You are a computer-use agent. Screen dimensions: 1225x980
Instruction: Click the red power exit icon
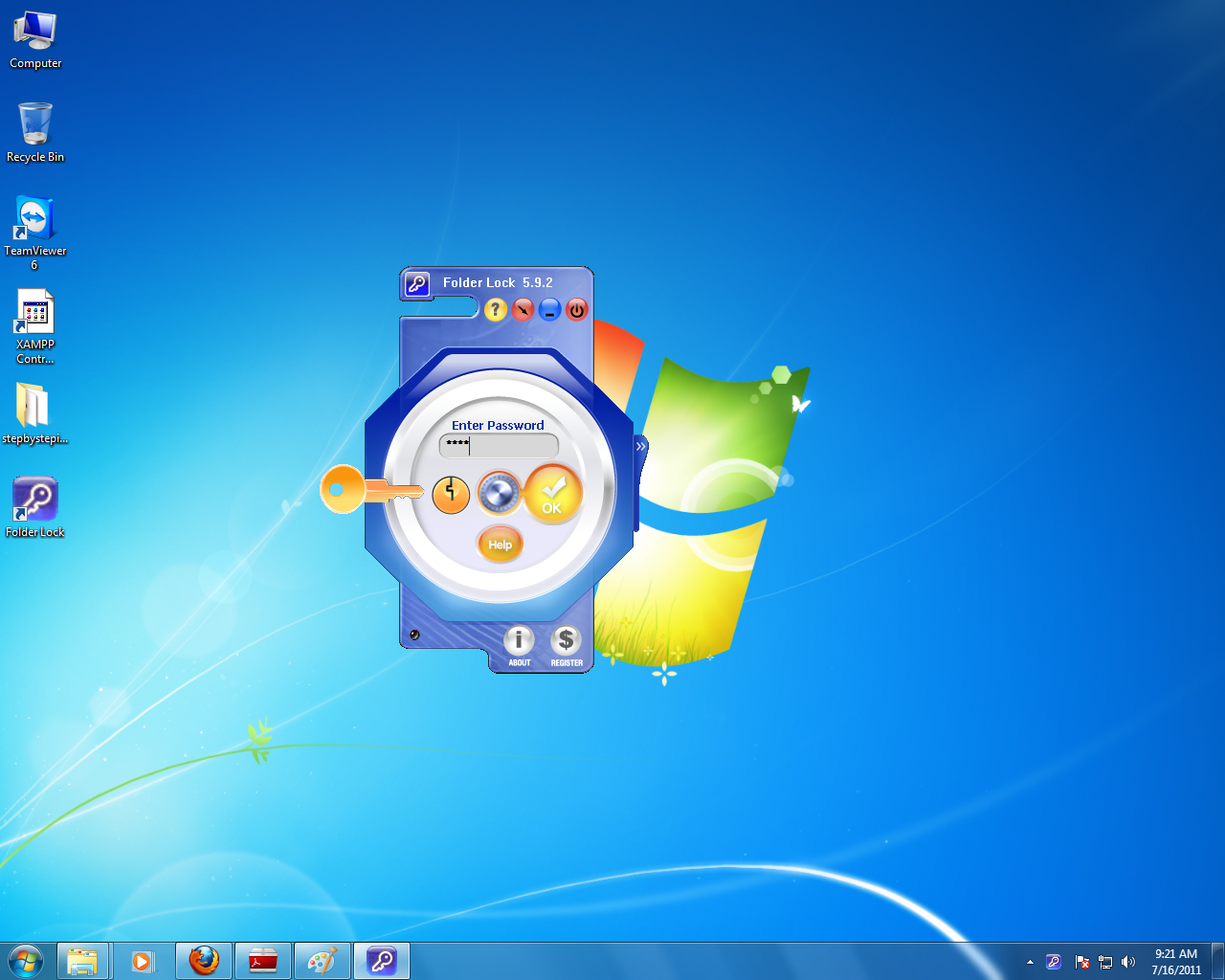coord(576,309)
